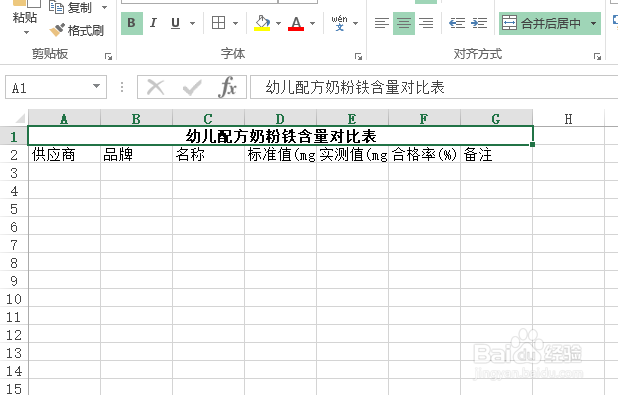Open 复制 dropdown arrow
The height and width of the screenshot is (395, 618).
[x=104, y=7]
